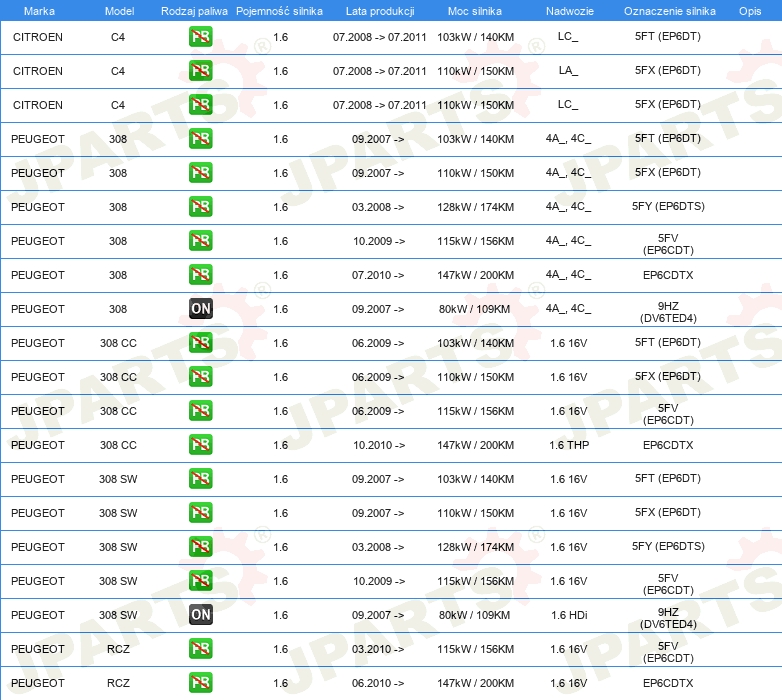Select the PB icon in the 308 CC 156KM row
Image resolution: width=782 pixels, height=700 pixels.
(x=200, y=411)
